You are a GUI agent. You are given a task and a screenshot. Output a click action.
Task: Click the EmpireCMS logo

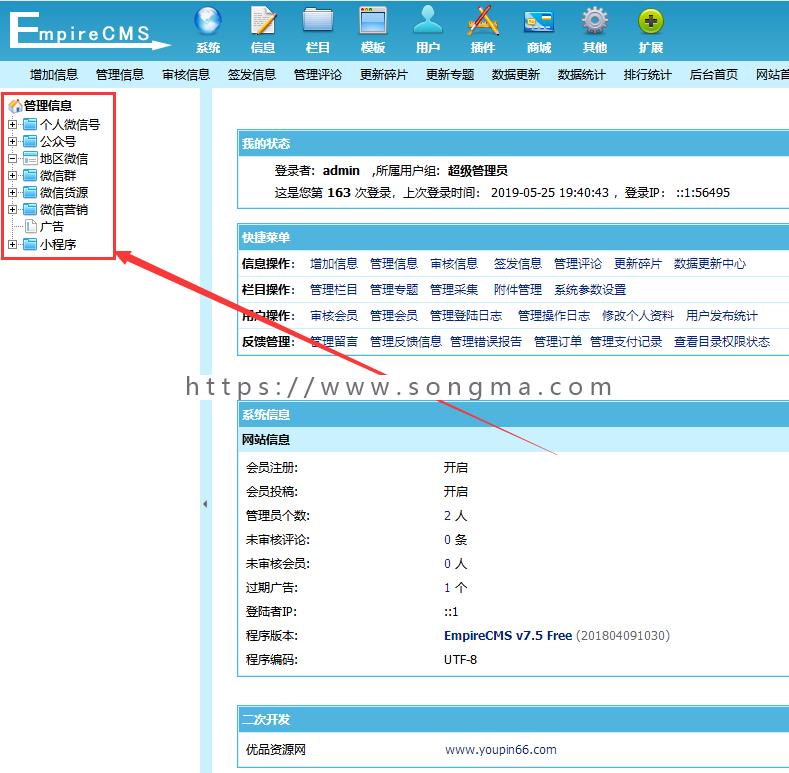tap(89, 31)
